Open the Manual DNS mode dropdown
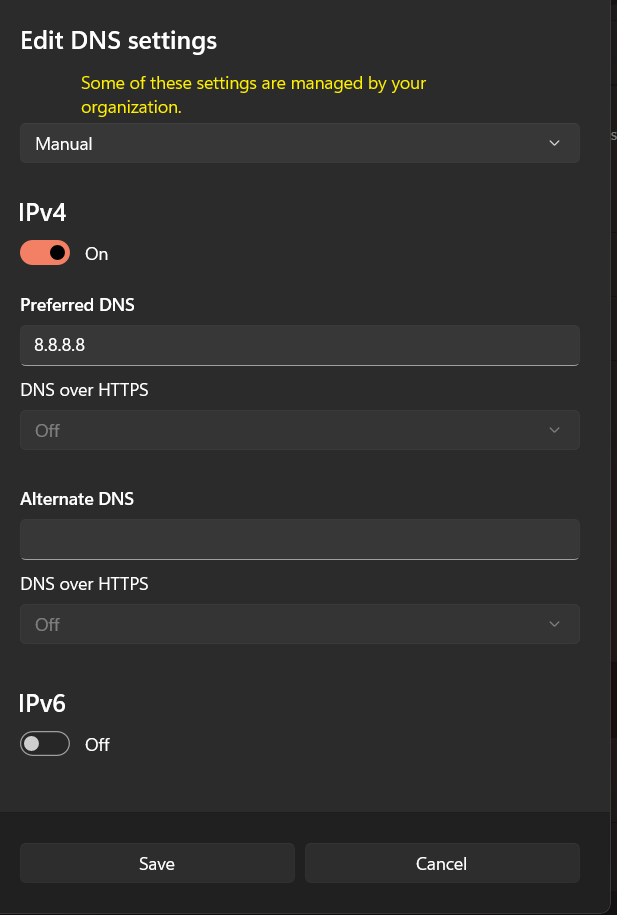 [299, 144]
